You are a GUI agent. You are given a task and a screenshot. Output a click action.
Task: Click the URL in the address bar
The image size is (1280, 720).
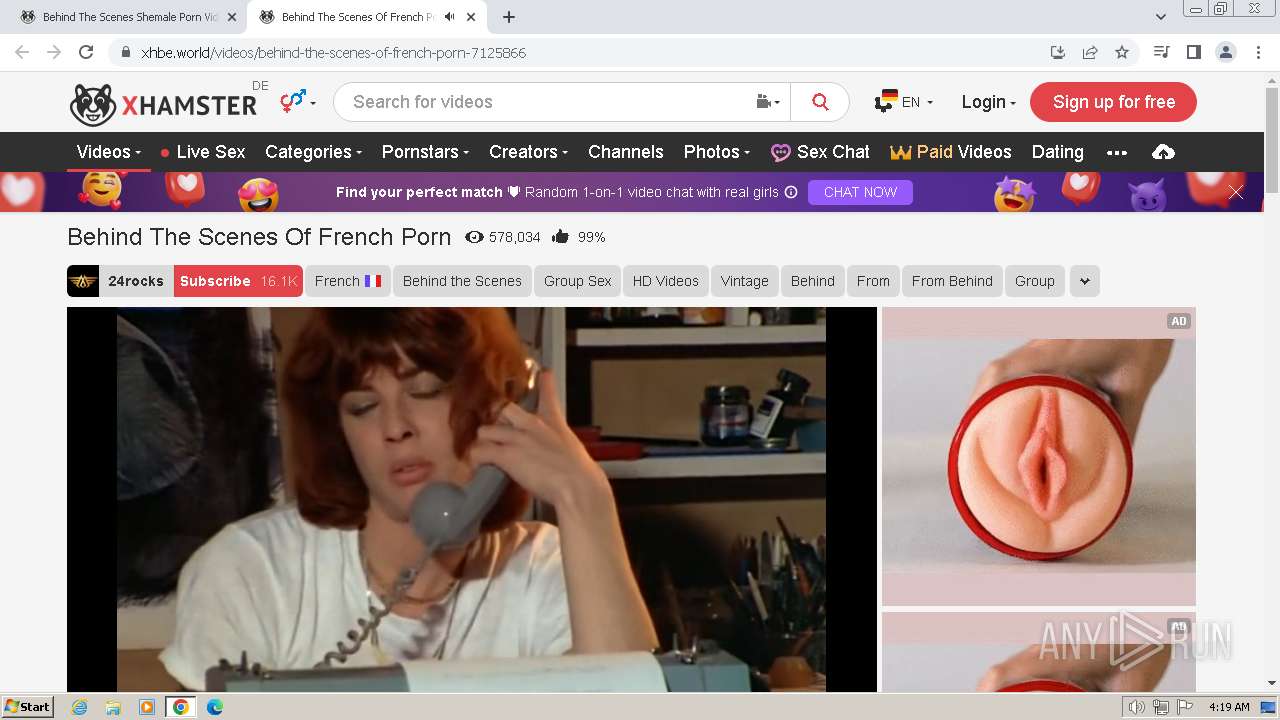pyautogui.click(x=333, y=52)
